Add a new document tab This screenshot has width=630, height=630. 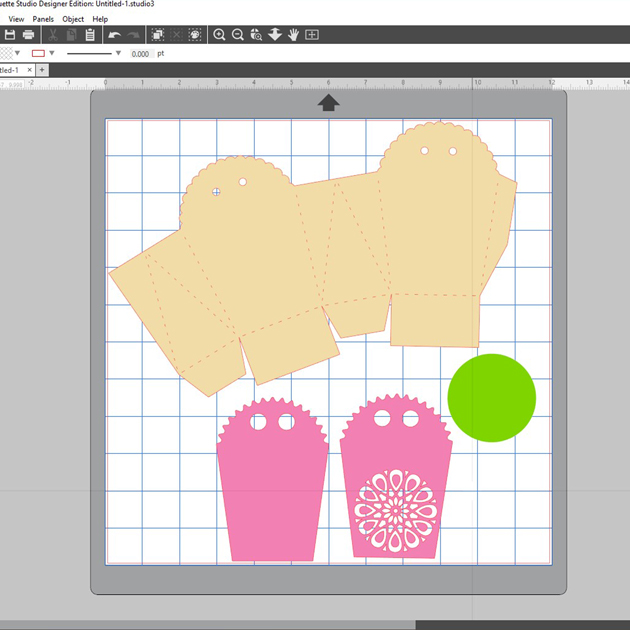[42, 70]
